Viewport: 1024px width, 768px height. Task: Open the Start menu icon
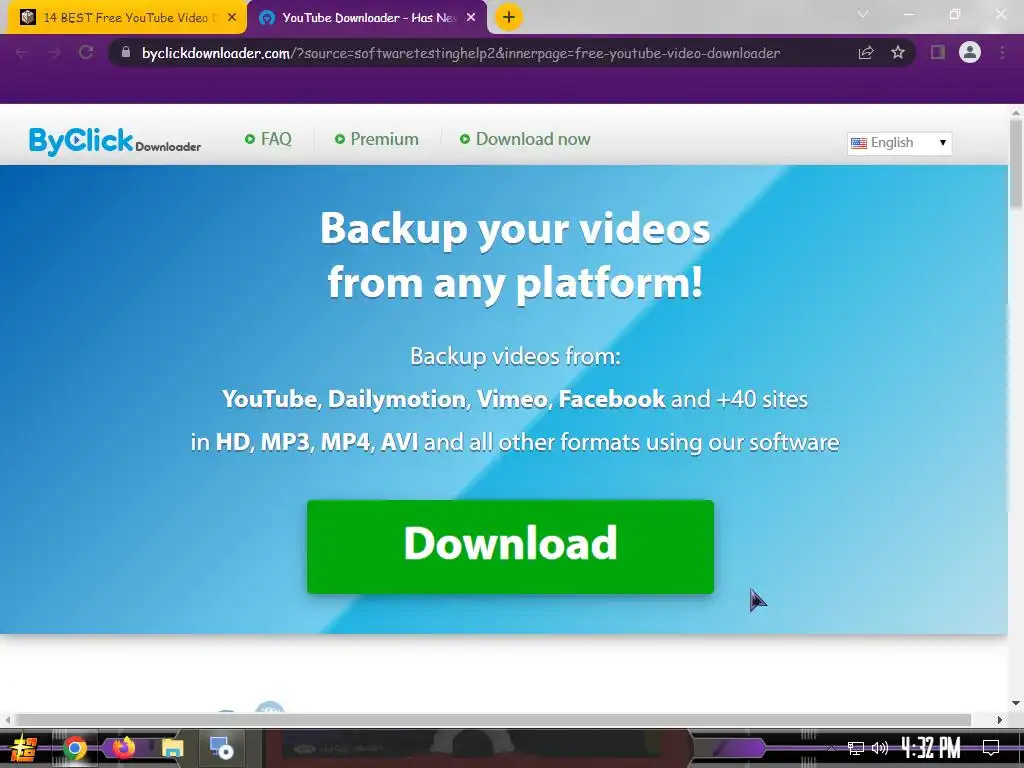[24, 748]
